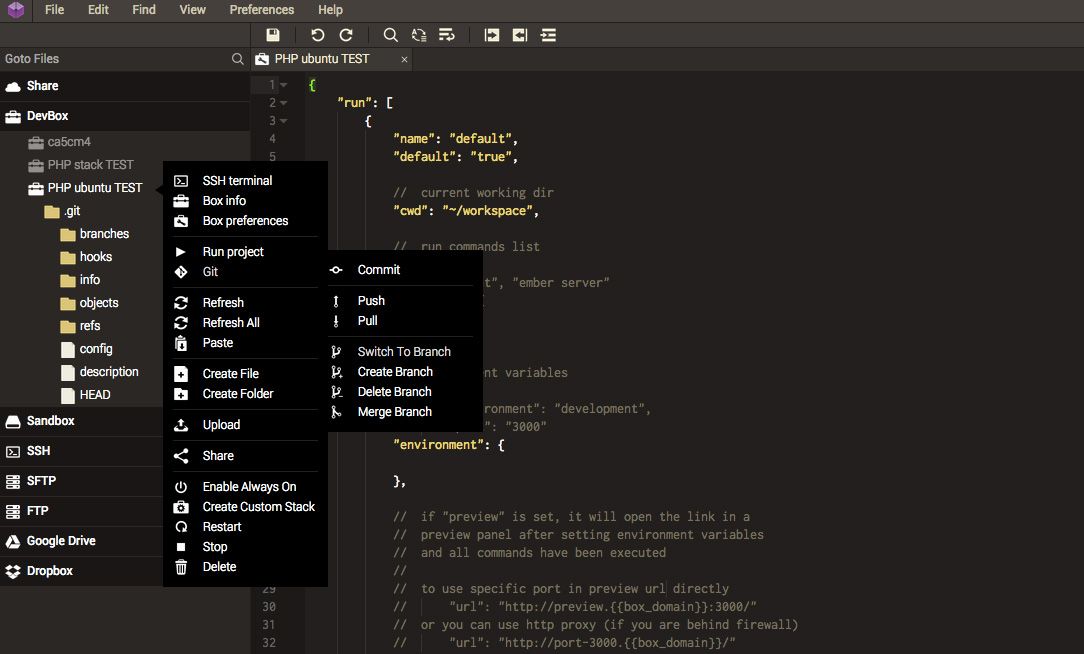1084x654 pixels.
Task: Select the outdent toolbar icon
Action: pos(519,34)
